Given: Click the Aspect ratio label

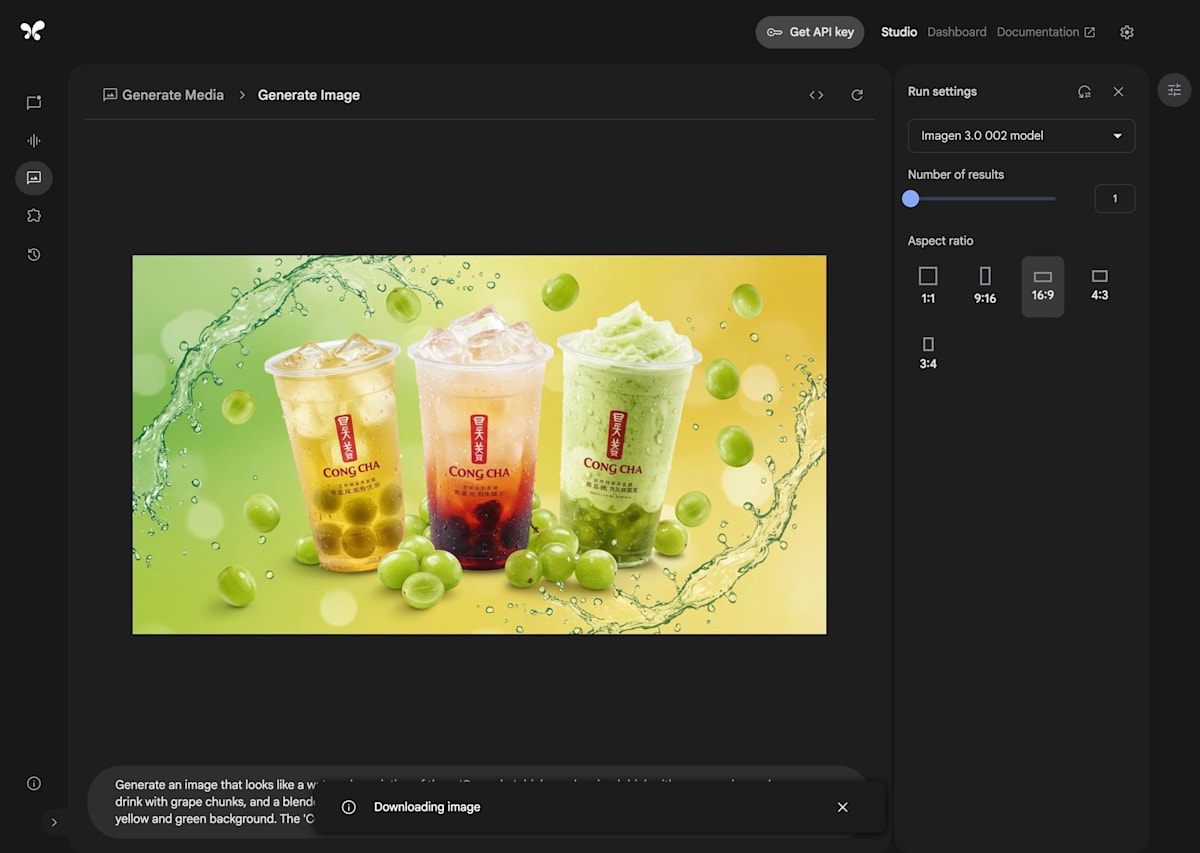Looking at the screenshot, I should [x=940, y=241].
